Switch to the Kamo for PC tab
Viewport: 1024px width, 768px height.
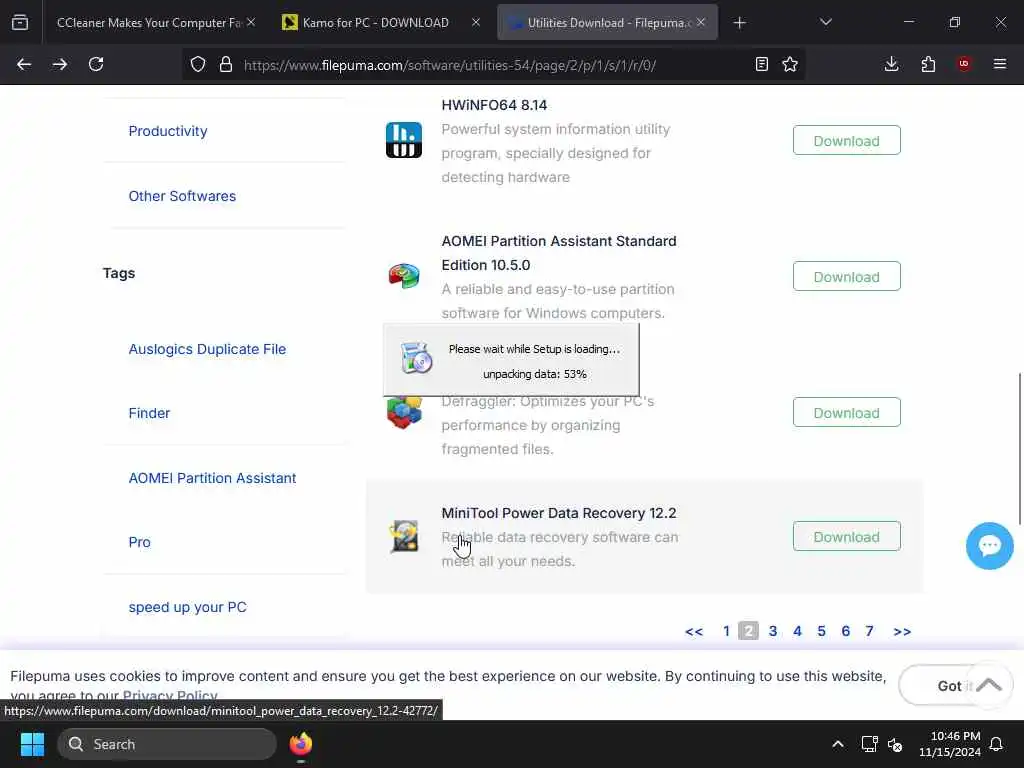coord(376,23)
